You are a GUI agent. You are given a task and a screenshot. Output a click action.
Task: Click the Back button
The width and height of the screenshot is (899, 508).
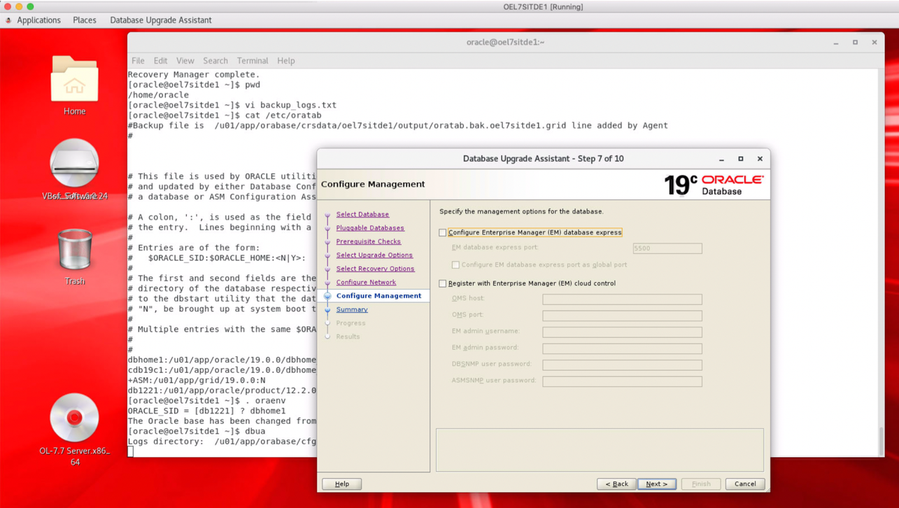coord(616,484)
